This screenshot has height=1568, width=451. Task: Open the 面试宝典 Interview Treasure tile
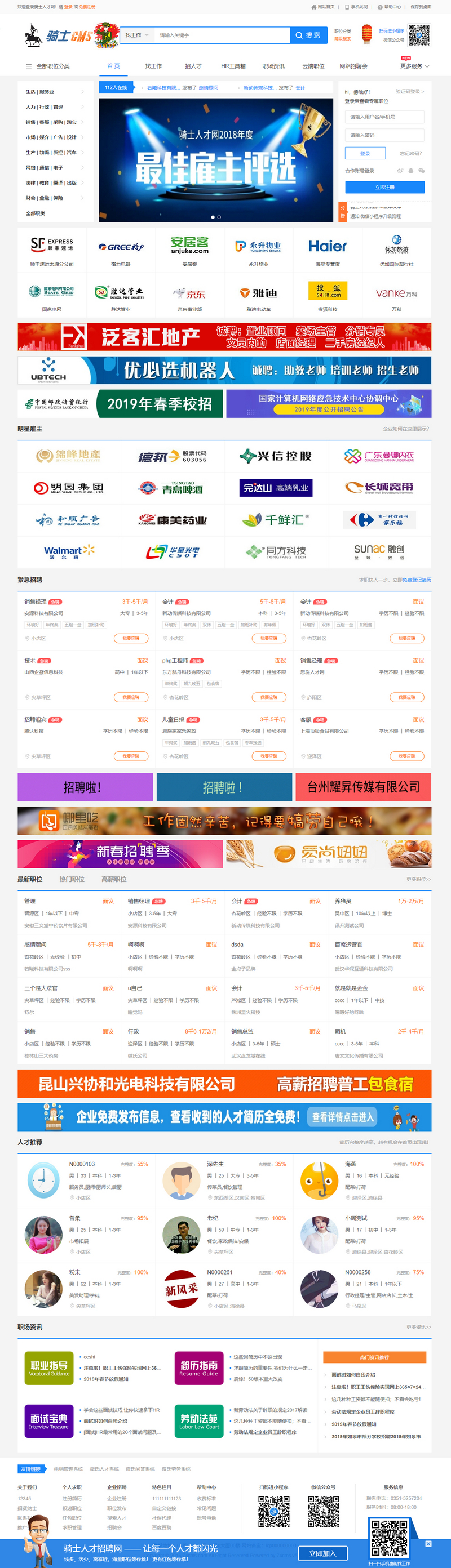pyautogui.click(x=50, y=1420)
